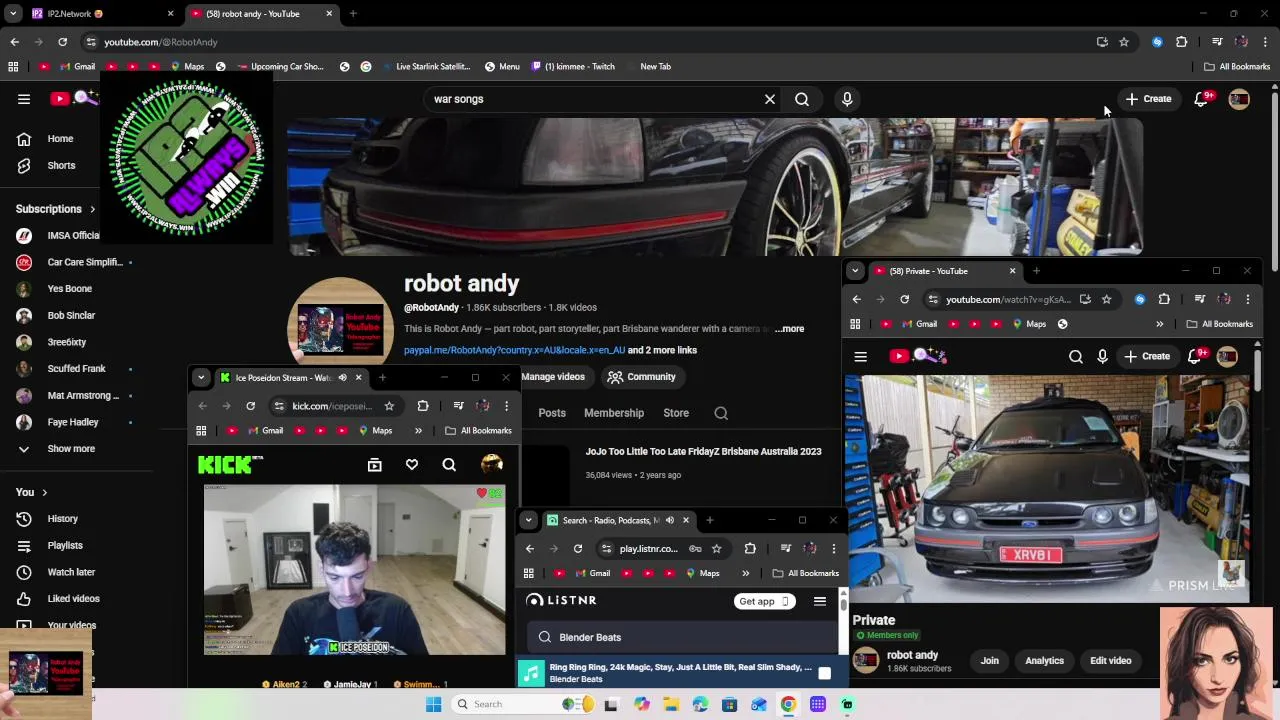Open the Kick user avatar menu
The image size is (1280, 720).
coord(491,465)
